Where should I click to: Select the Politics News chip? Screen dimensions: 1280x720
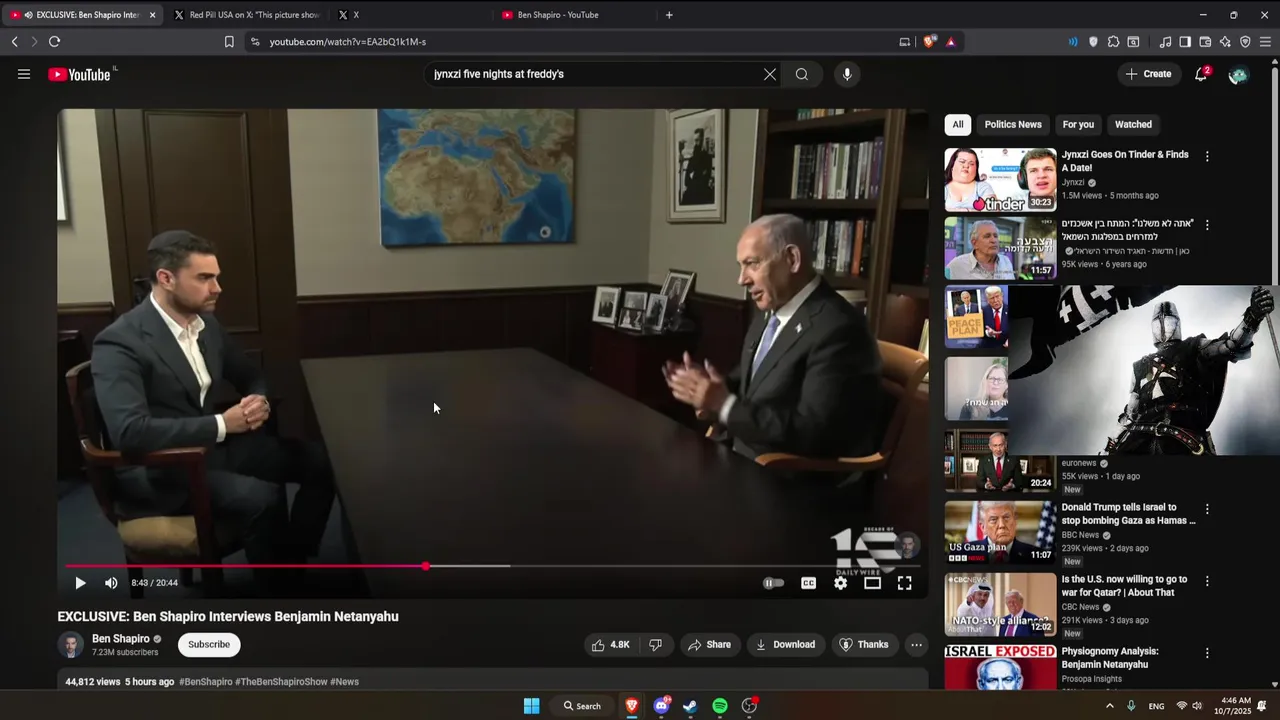tap(1013, 125)
